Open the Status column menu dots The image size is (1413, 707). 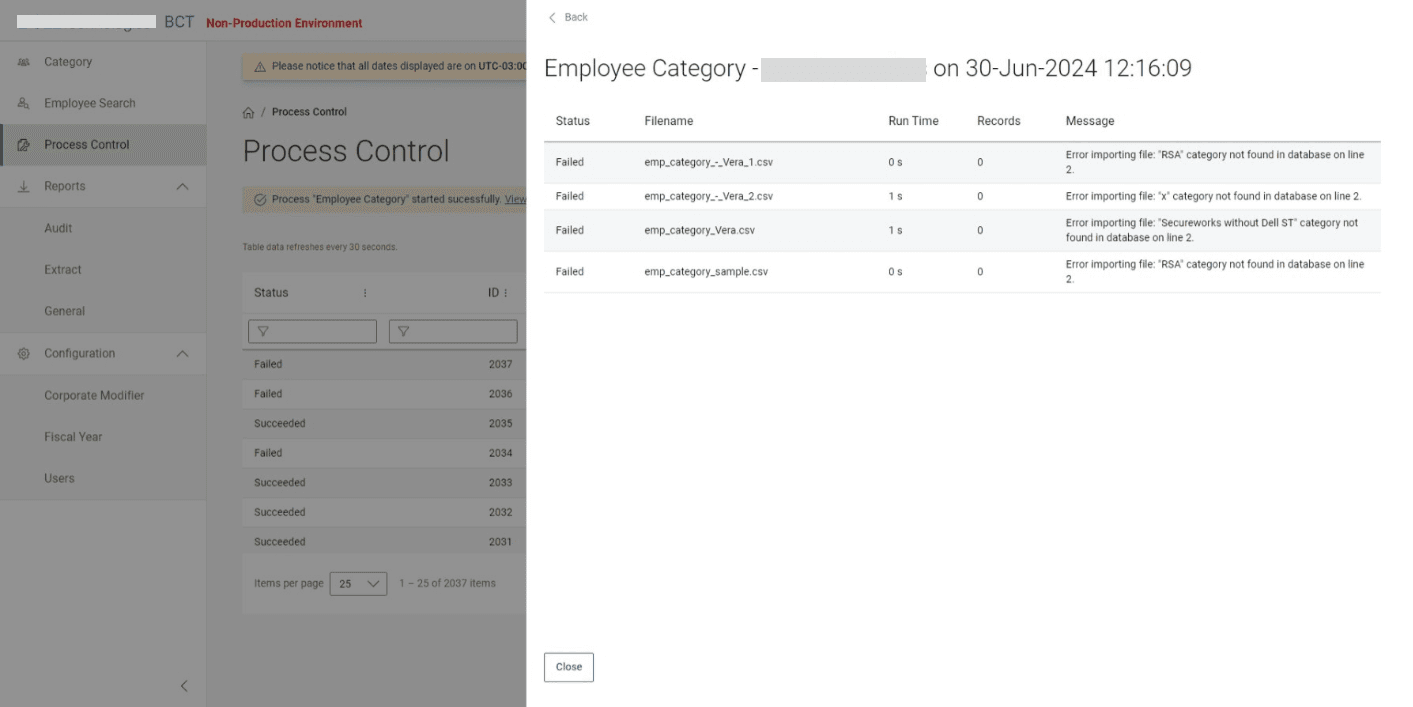point(365,293)
